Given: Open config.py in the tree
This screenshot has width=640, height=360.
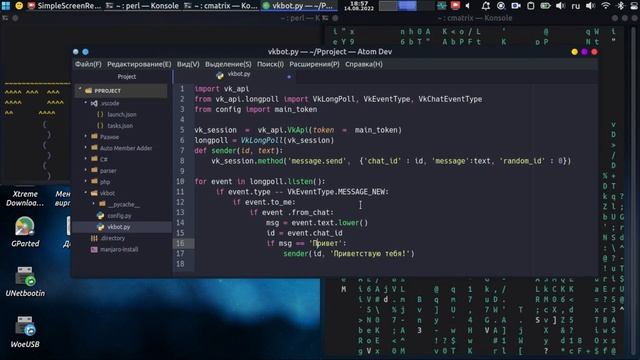Looking at the screenshot, I should 119,216.
